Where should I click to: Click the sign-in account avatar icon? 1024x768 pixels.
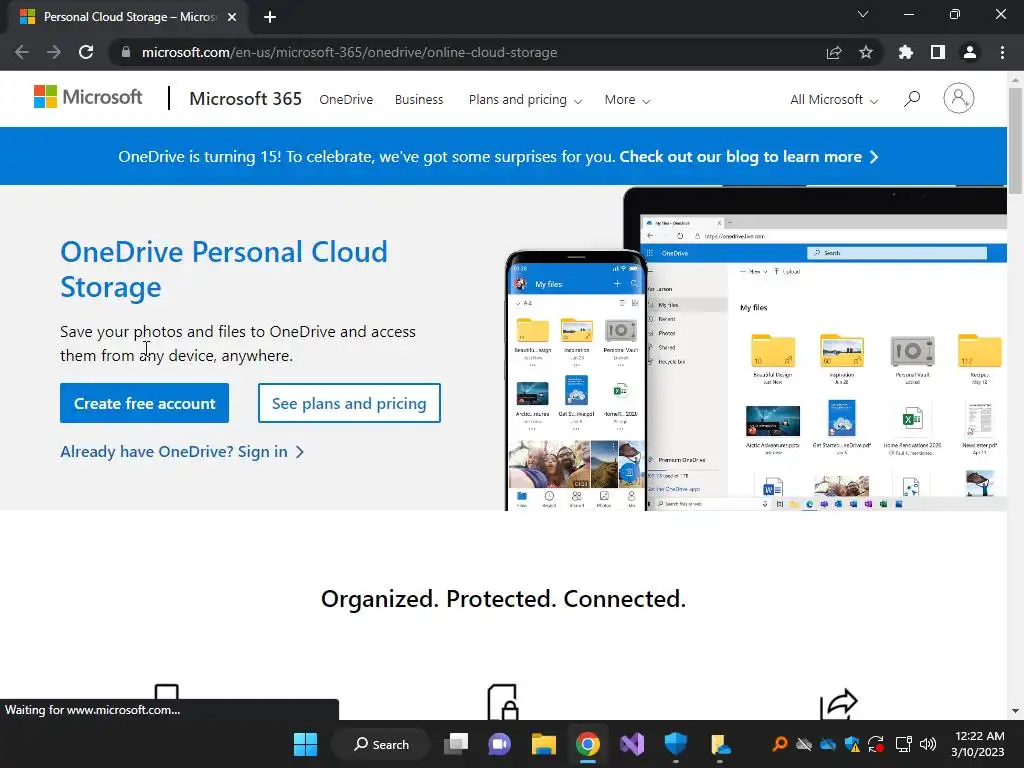[x=958, y=99]
